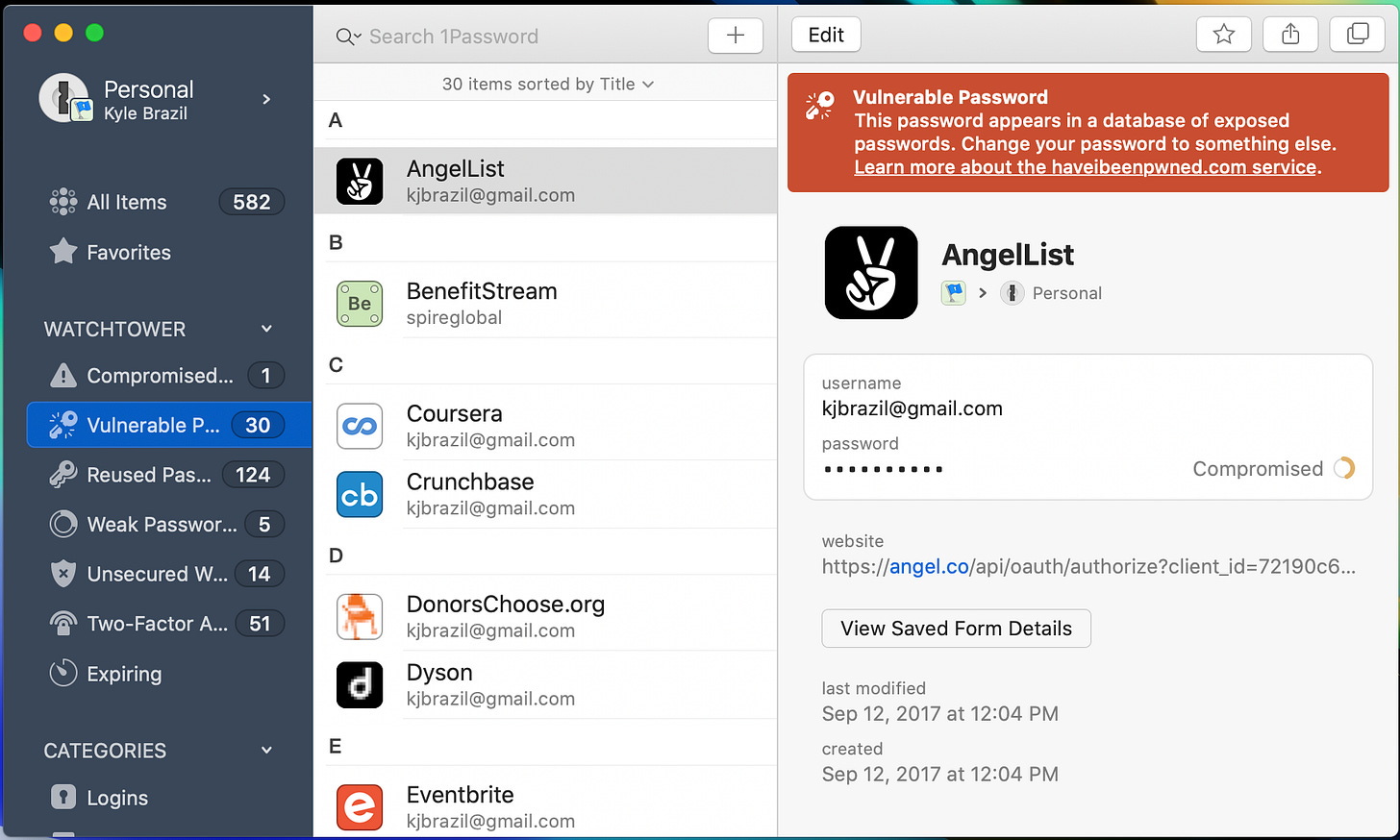Image resolution: width=1400 pixels, height=840 pixels.
Task: Open Logins category
Action: click(x=165, y=798)
